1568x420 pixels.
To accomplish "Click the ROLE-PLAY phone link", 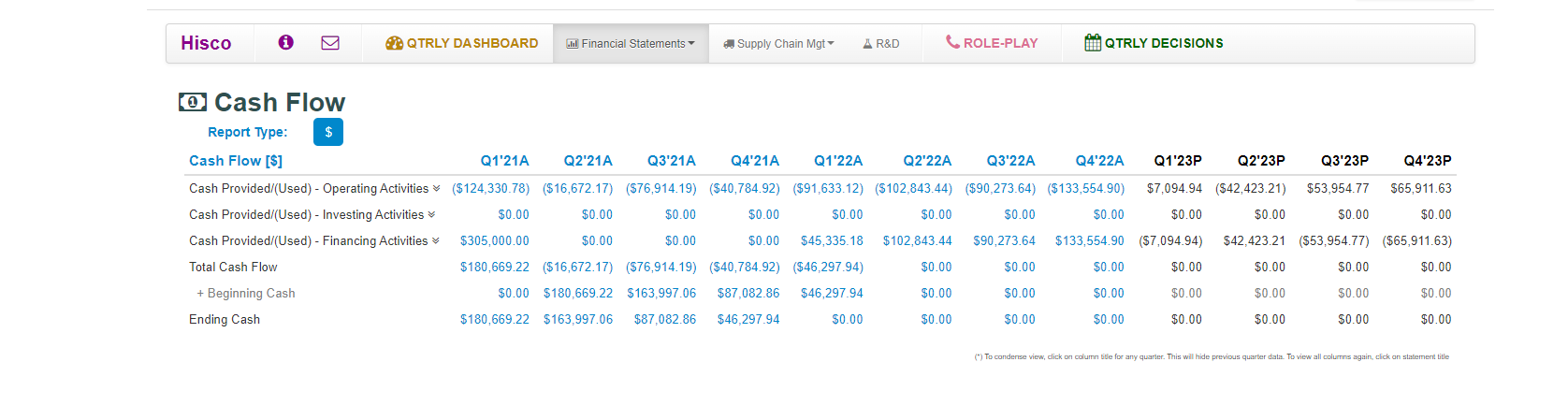I will (992, 43).
